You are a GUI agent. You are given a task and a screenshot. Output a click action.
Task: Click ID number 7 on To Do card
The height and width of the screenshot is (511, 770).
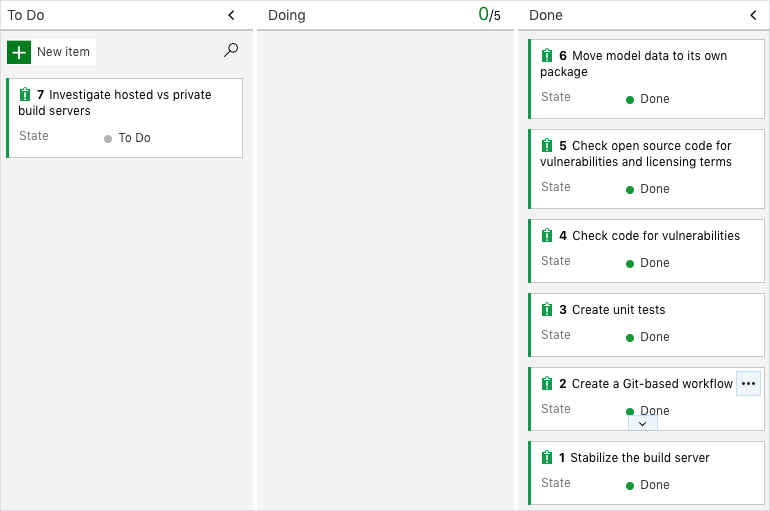click(x=40, y=94)
